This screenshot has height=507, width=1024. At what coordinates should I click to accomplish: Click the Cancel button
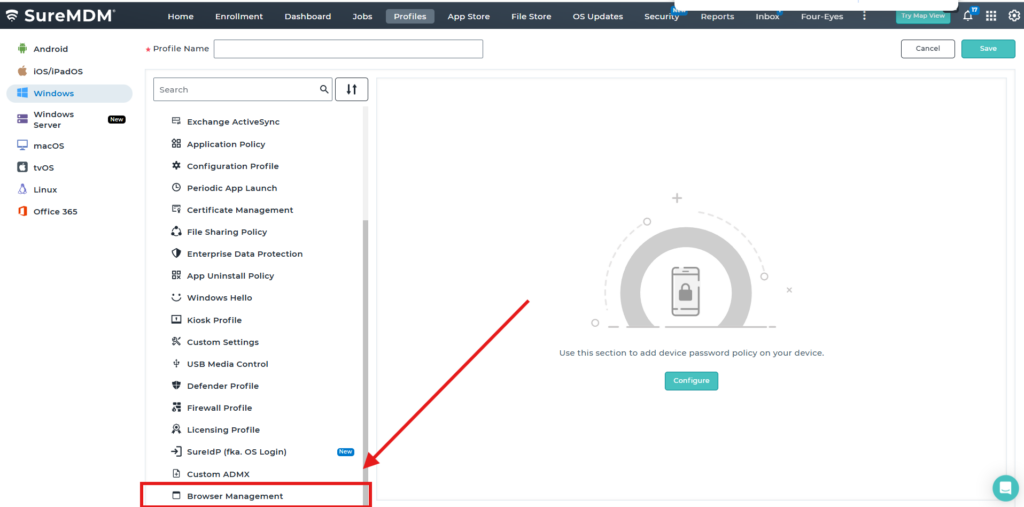[927, 48]
